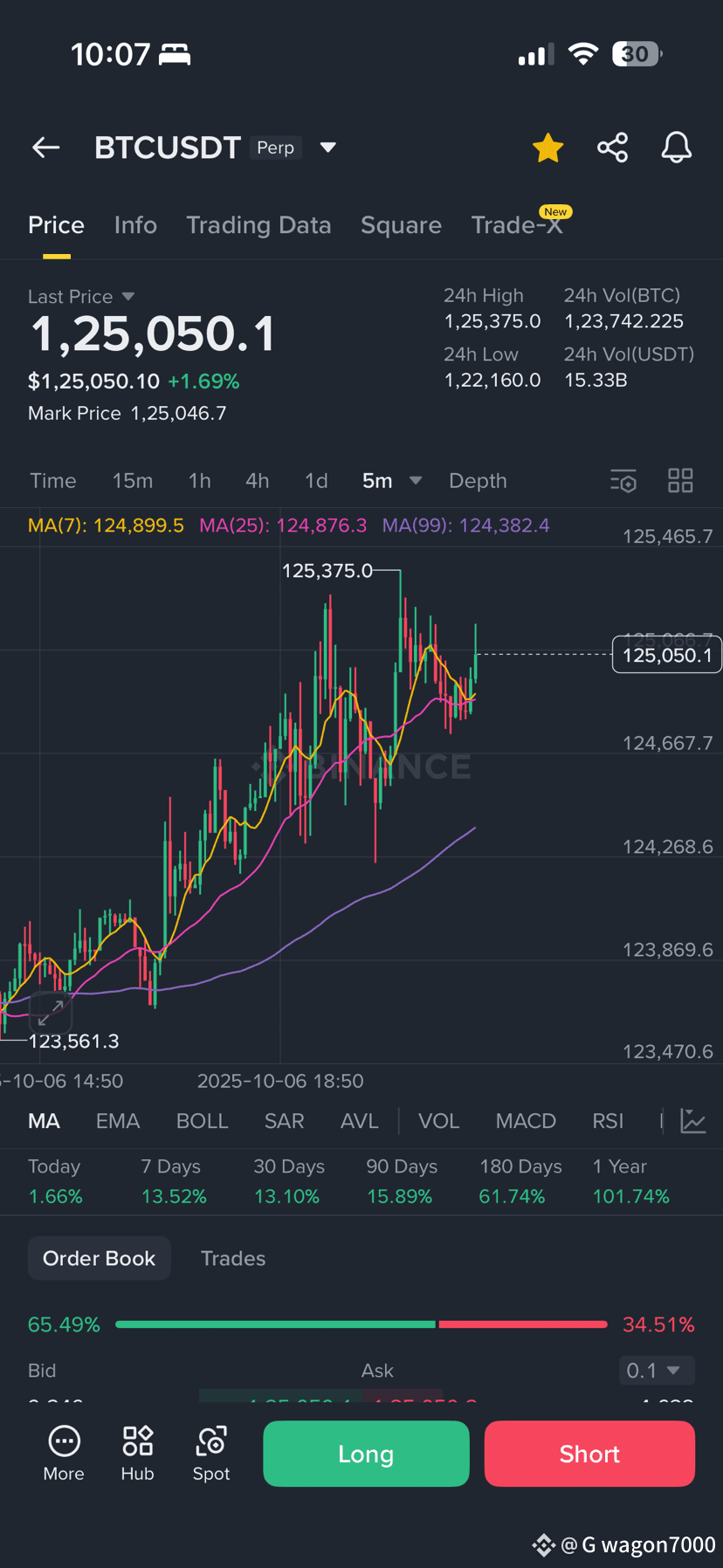Enable the VOL indicator

[x=439, y=1121]
